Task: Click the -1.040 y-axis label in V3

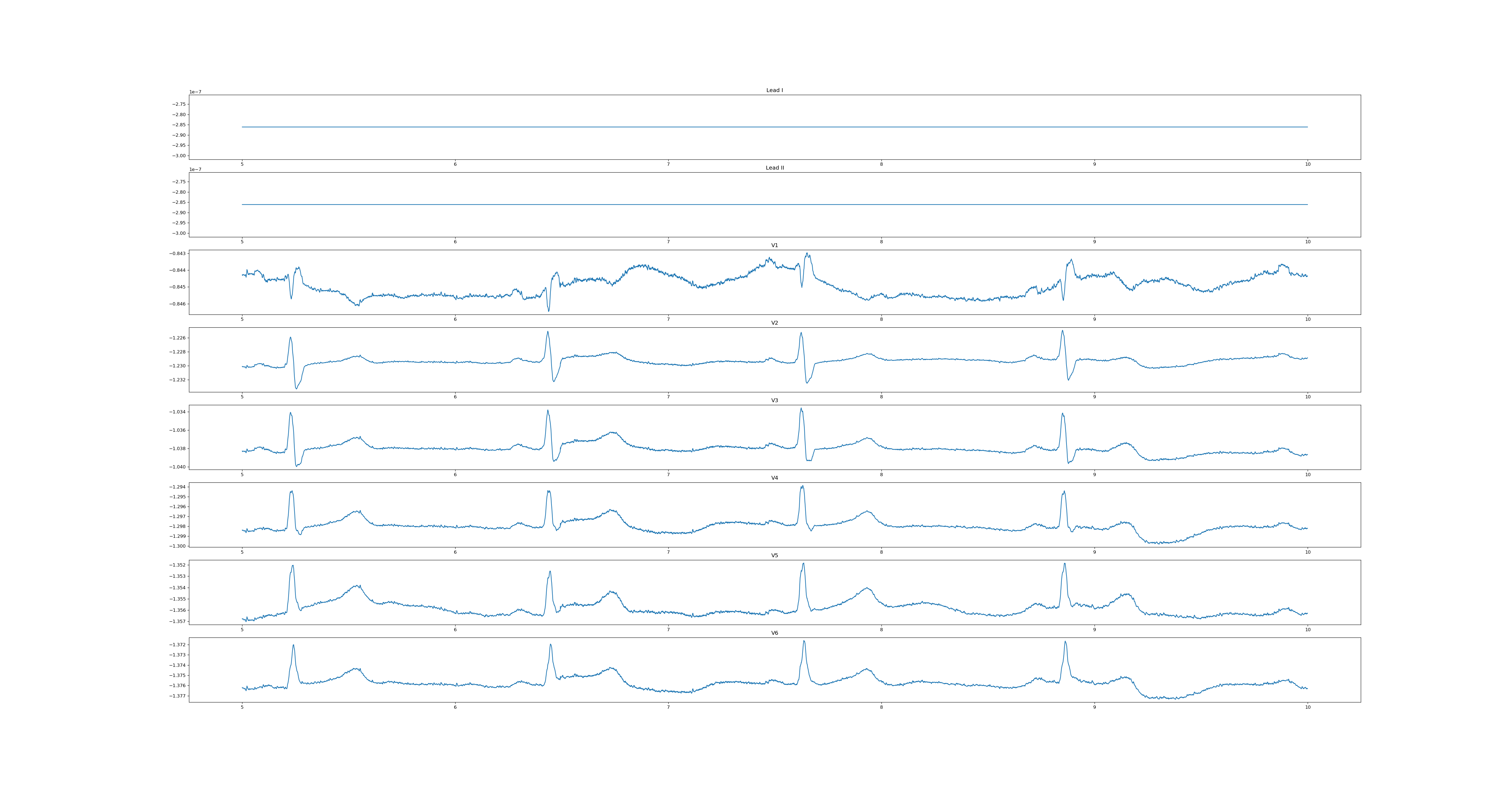Action: pos(177,467)
